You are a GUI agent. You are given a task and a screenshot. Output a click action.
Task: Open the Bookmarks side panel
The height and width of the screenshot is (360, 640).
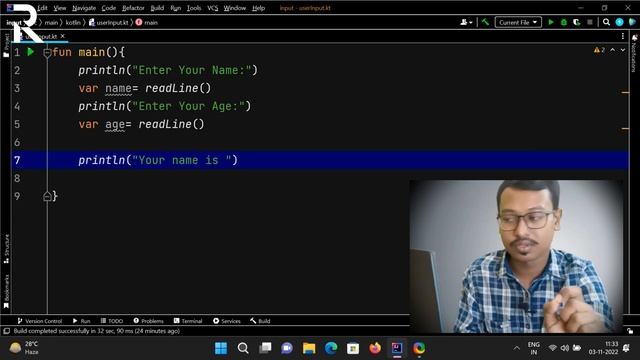(6, 291)
